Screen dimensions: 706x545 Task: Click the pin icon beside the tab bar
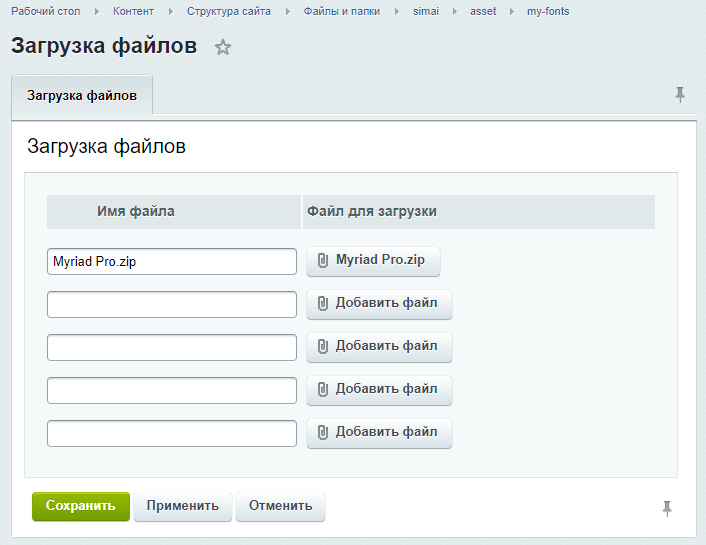[x=680, y=95]
